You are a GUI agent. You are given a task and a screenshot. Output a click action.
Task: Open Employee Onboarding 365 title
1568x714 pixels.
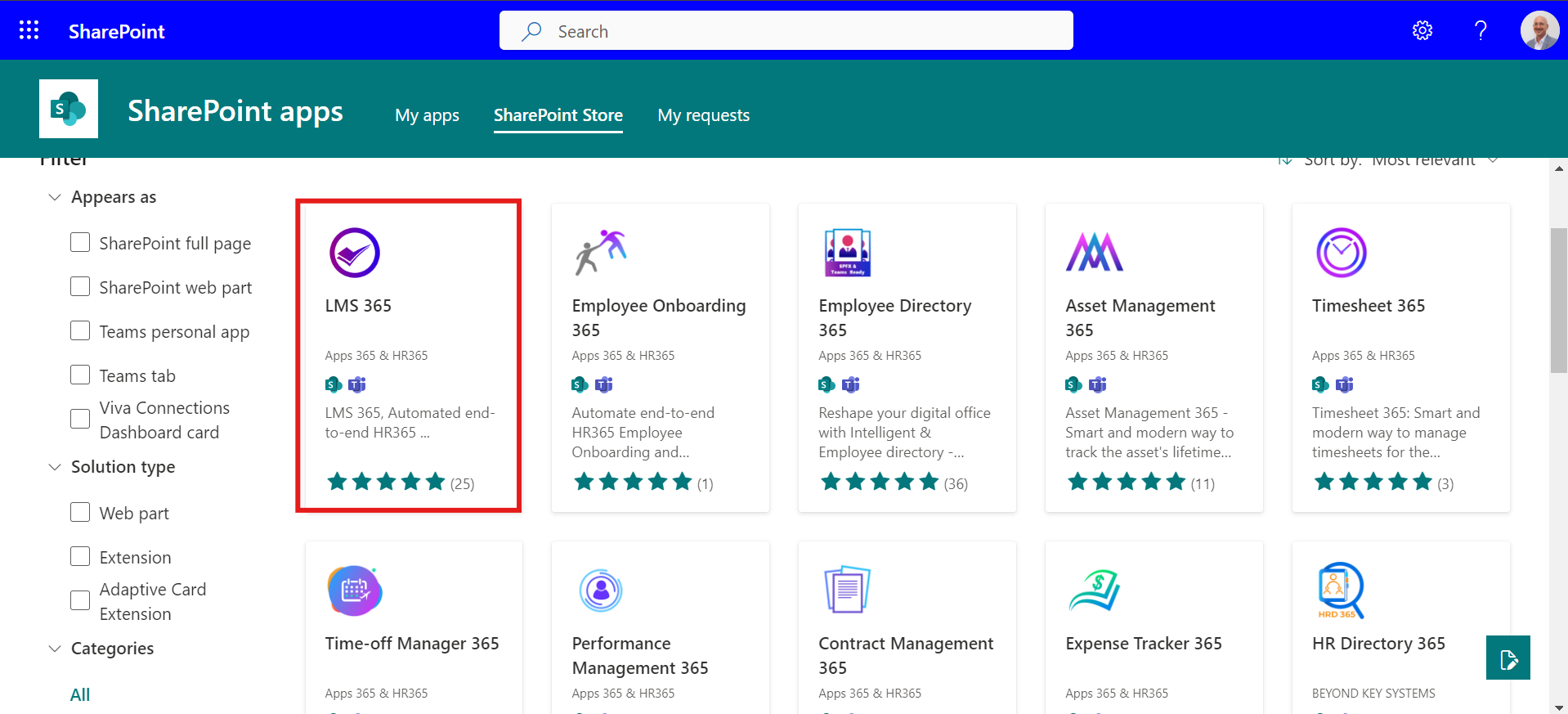pos(659,317)
